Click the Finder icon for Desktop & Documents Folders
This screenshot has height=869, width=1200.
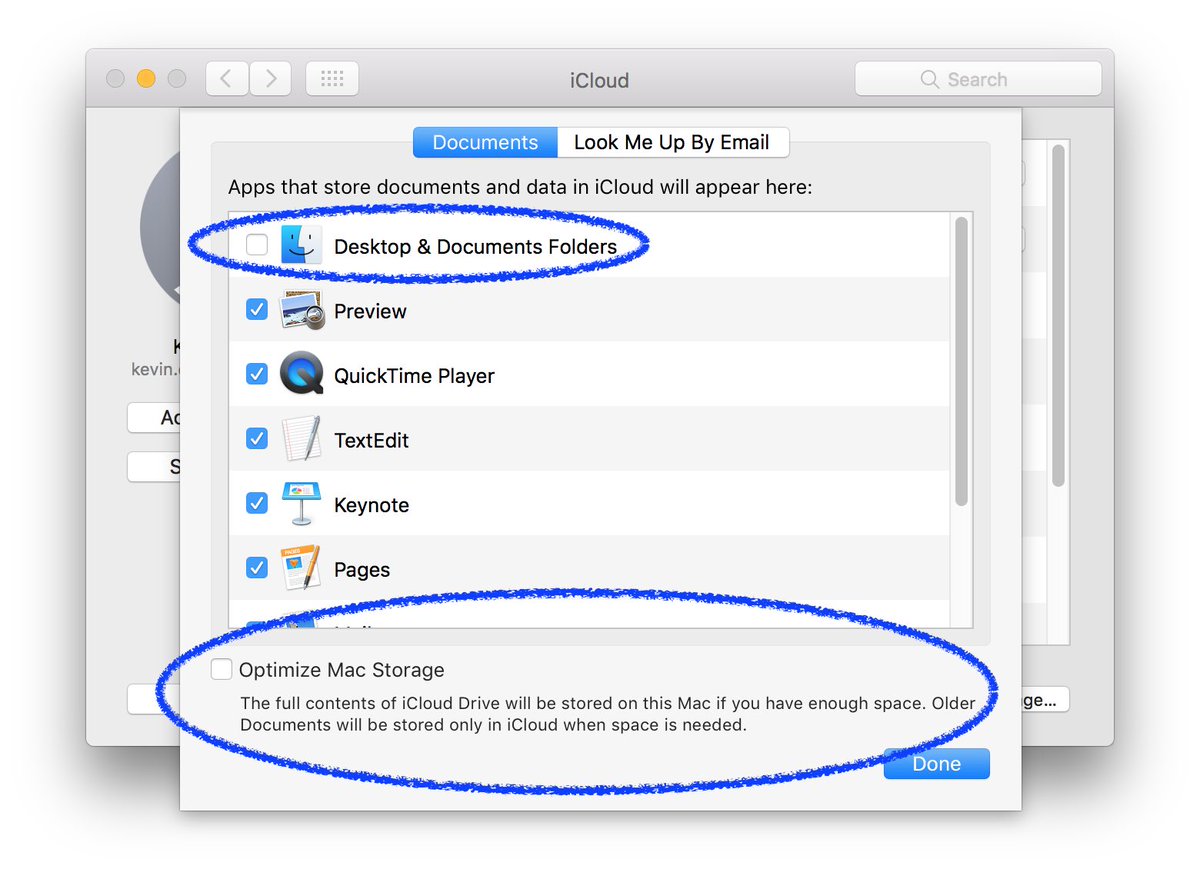pyautogui.click(x=301, y=245)
